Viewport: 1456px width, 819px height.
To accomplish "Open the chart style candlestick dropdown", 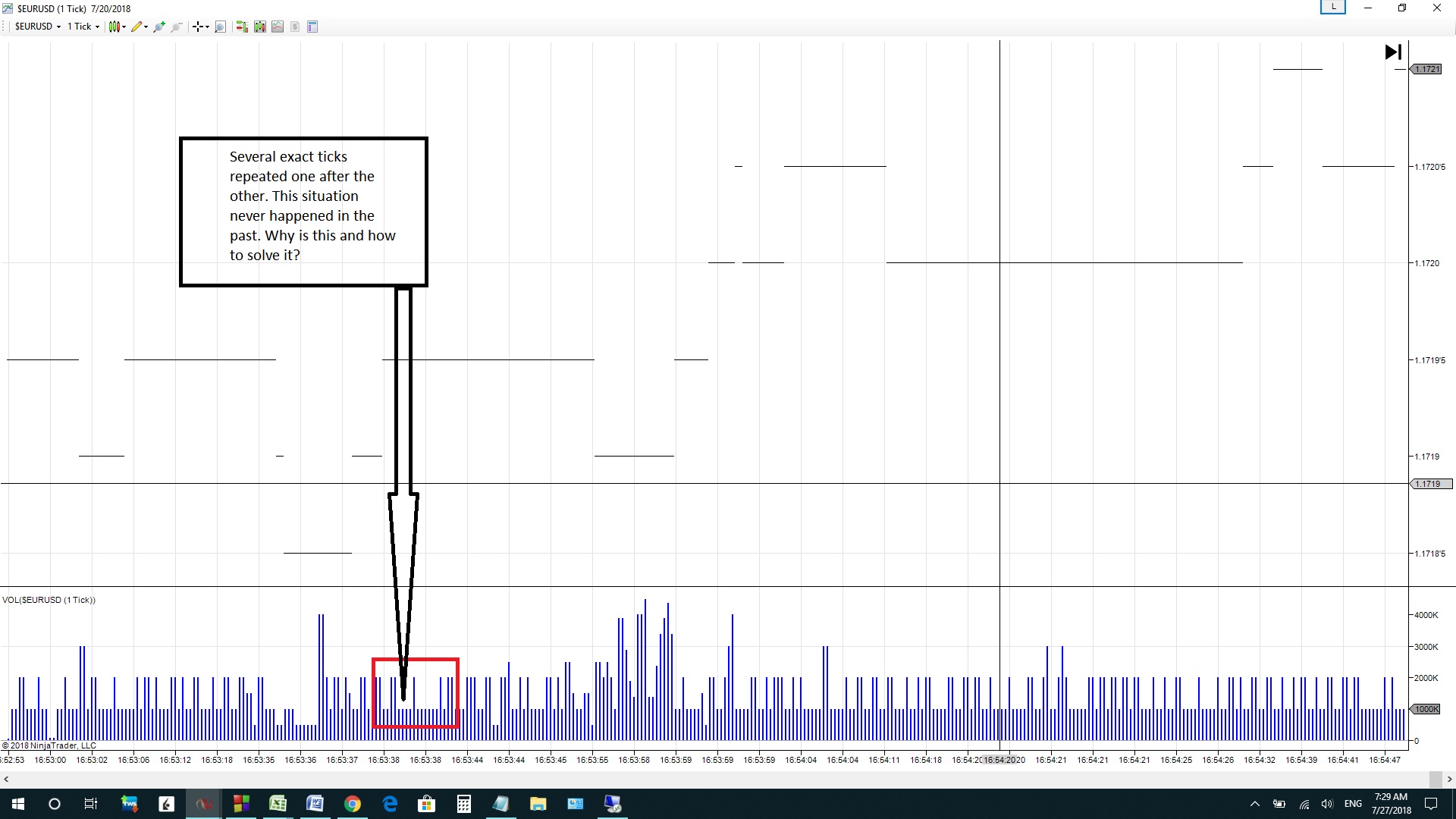I will pos(116,27).
